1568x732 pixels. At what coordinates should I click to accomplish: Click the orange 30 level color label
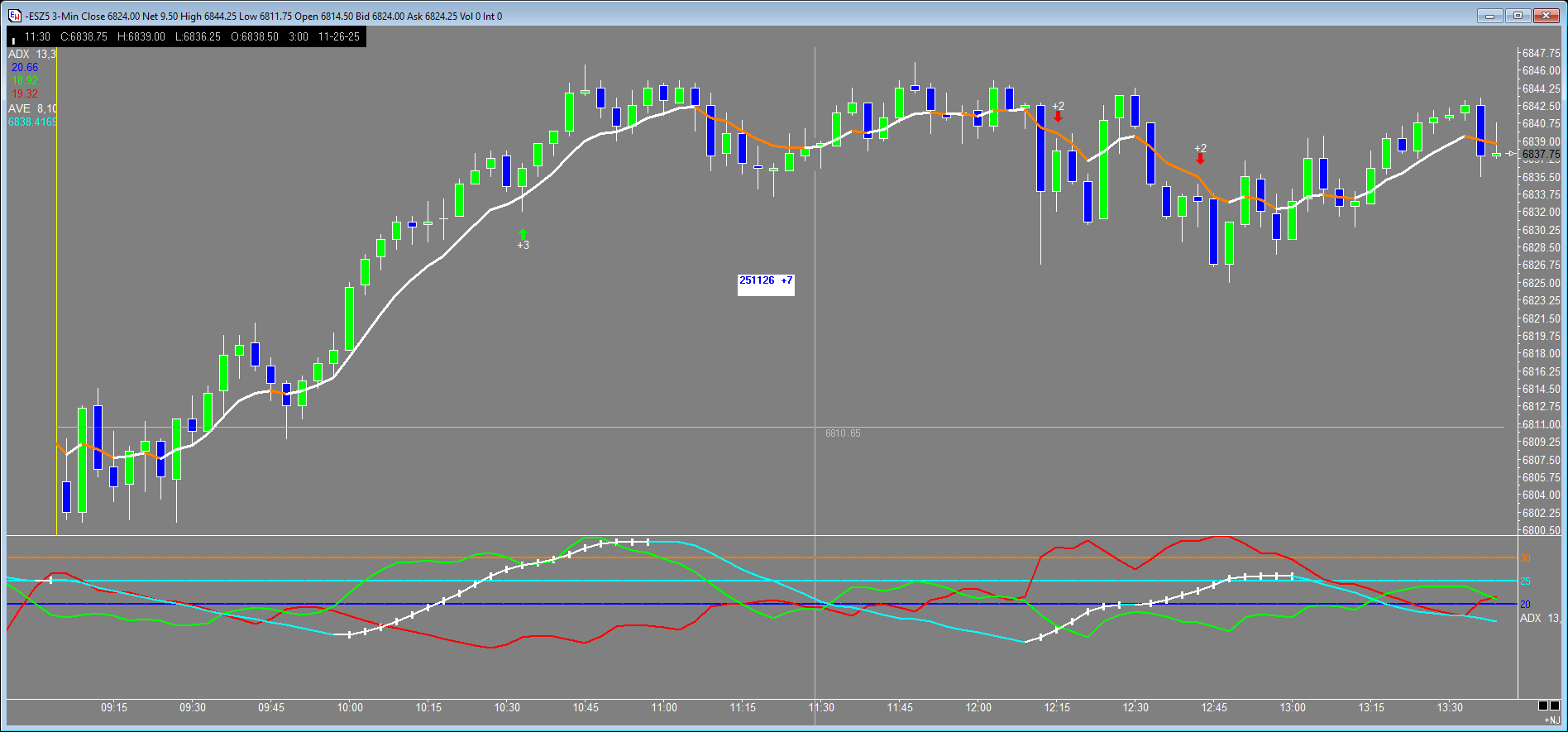[1526, 558]
